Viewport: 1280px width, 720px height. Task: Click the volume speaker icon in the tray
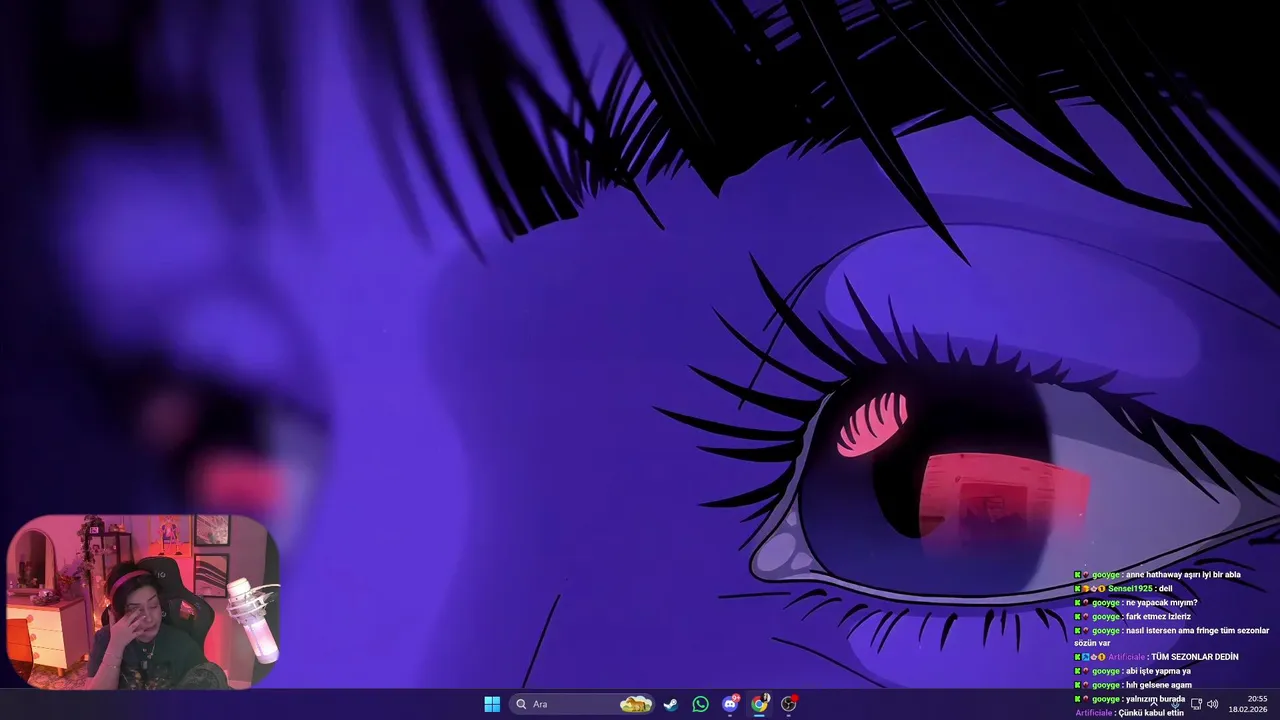click(1213, 704)
